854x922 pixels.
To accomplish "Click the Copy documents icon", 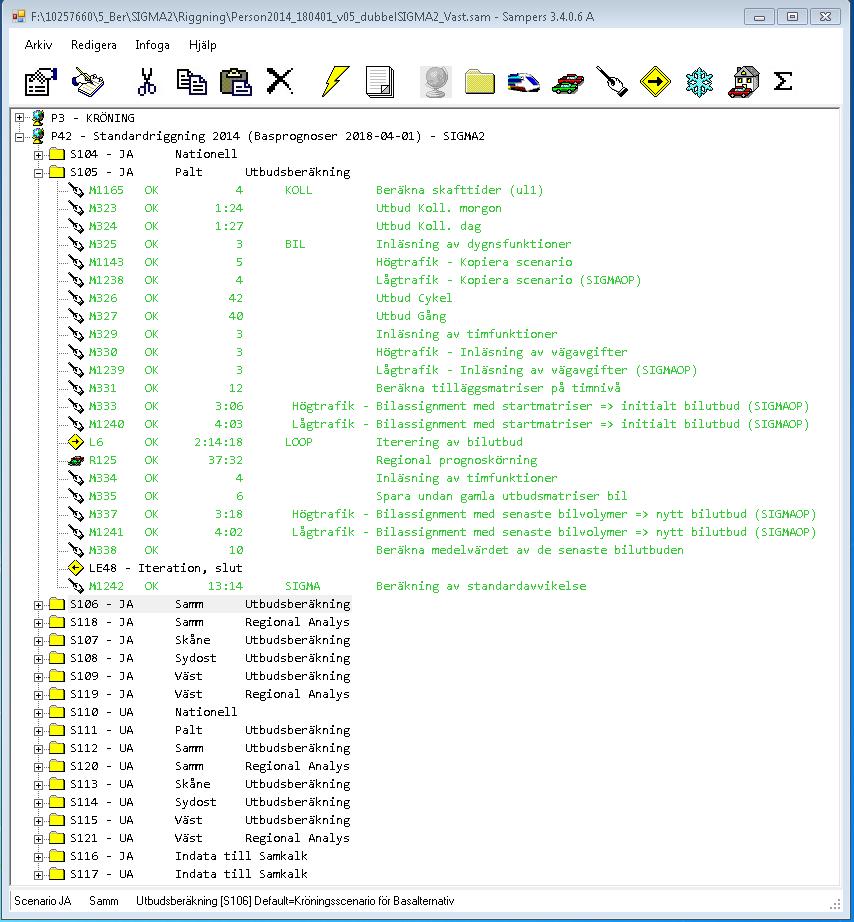I will 192,81.
